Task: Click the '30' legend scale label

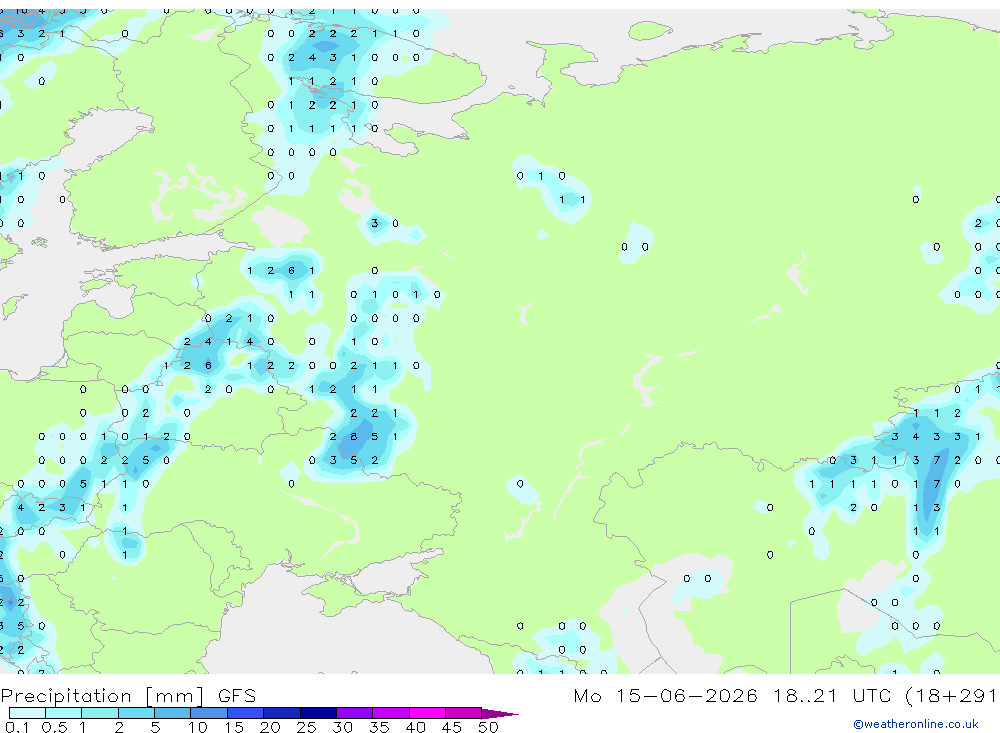Action: [x=342, y=727]
